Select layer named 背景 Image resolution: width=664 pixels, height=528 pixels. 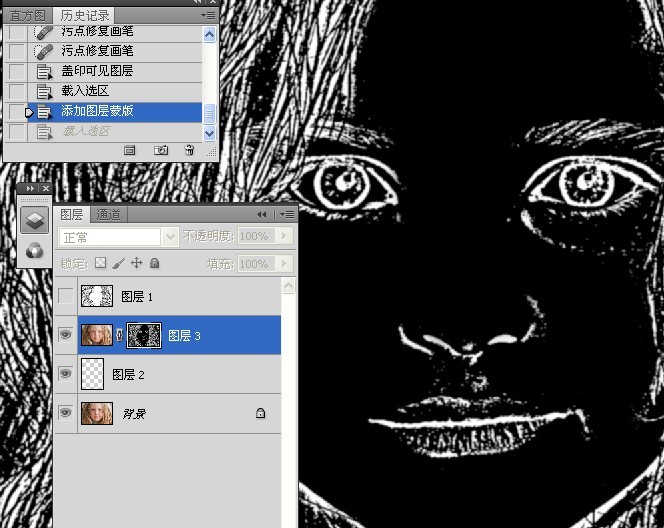click(x=134, y=414)
